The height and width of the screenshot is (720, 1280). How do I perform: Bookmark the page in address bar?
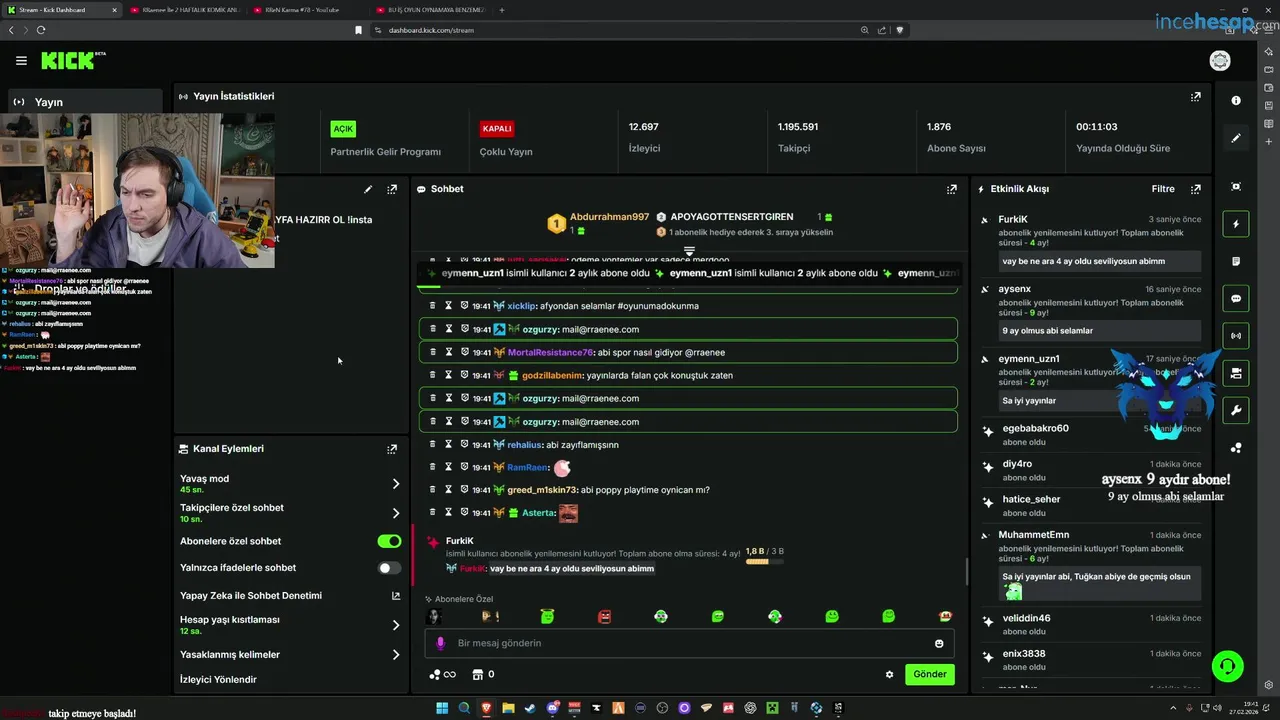tap(358, 30)
